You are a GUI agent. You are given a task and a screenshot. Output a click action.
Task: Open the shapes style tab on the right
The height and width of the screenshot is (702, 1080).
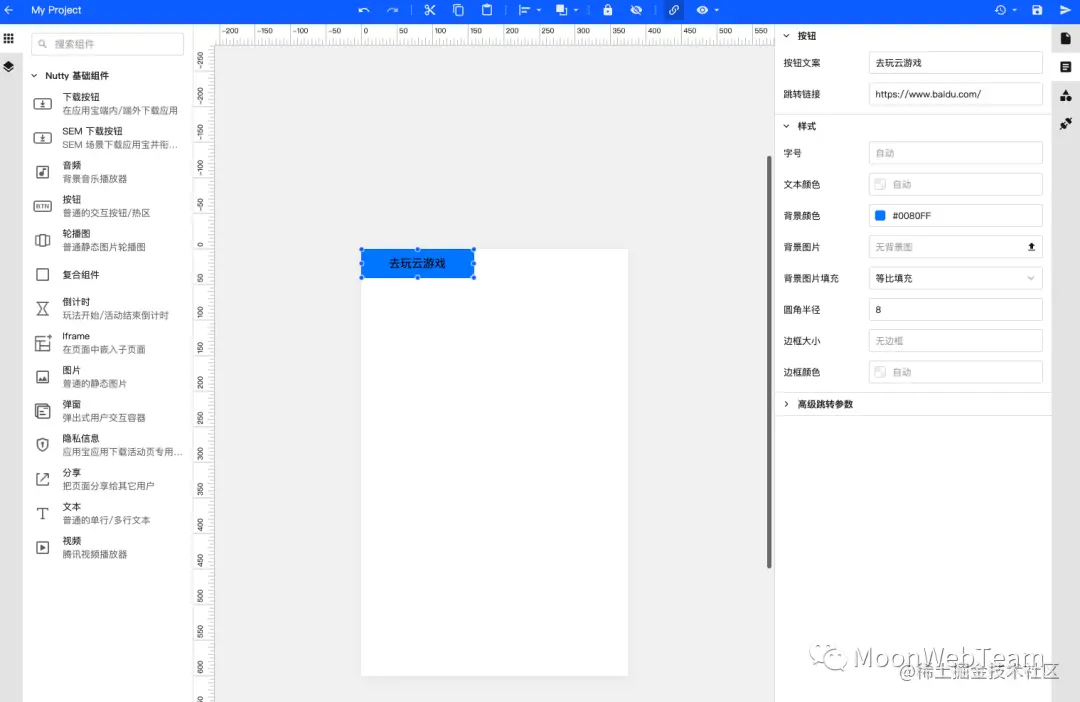coord(1066,96)
